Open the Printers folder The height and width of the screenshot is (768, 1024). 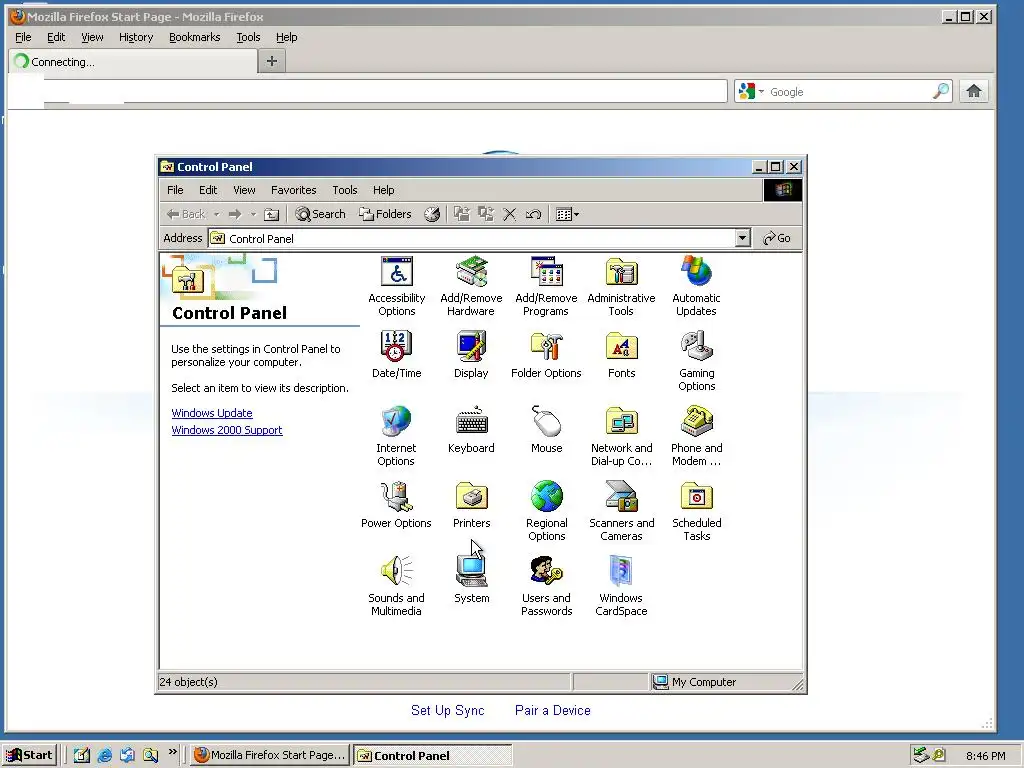471,505
